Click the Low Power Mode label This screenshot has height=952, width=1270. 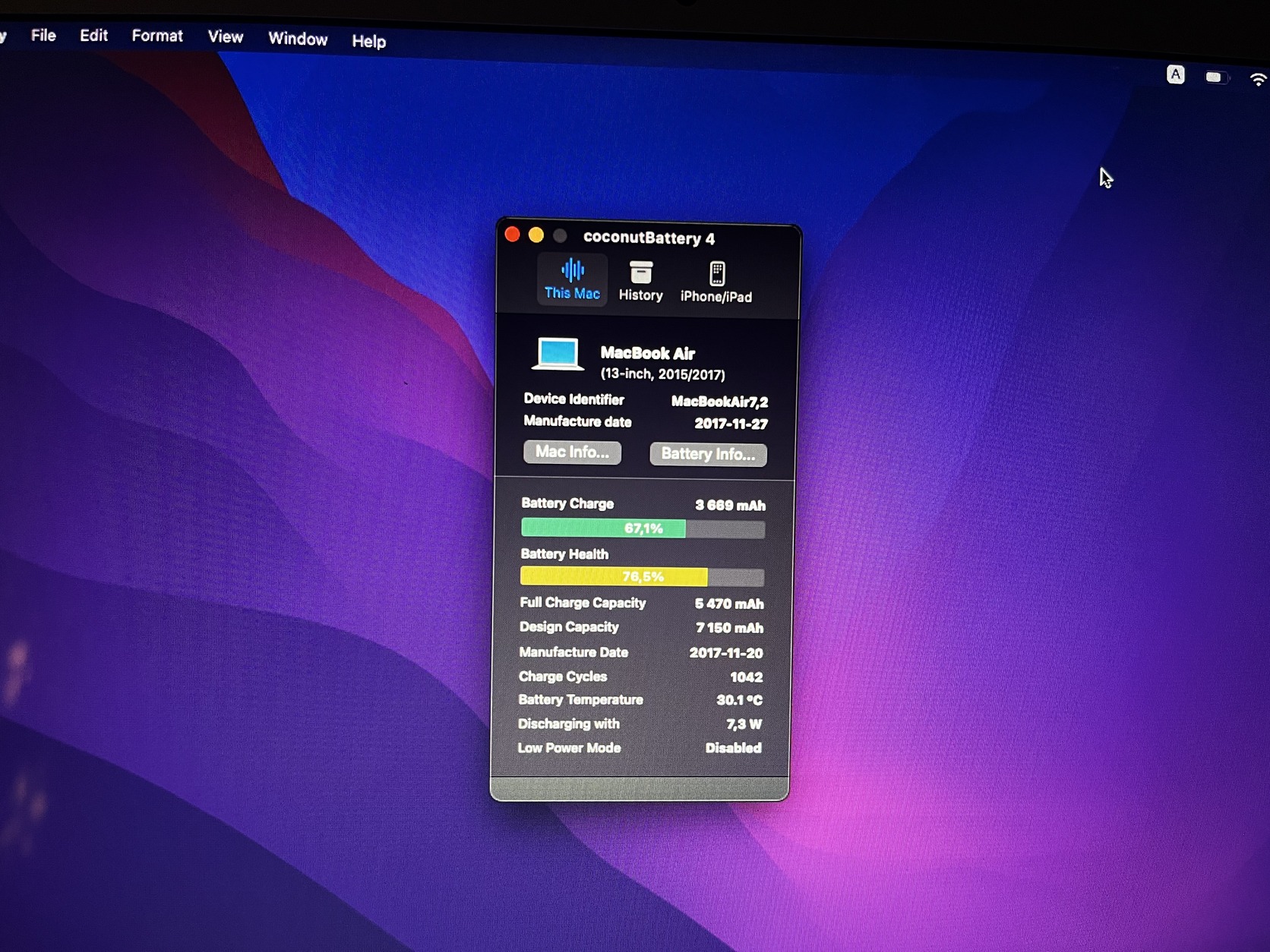pos(569,748)
